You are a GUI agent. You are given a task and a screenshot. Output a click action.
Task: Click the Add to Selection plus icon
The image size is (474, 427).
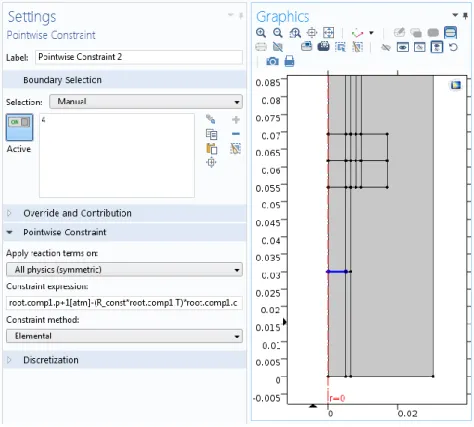(236, 119)
